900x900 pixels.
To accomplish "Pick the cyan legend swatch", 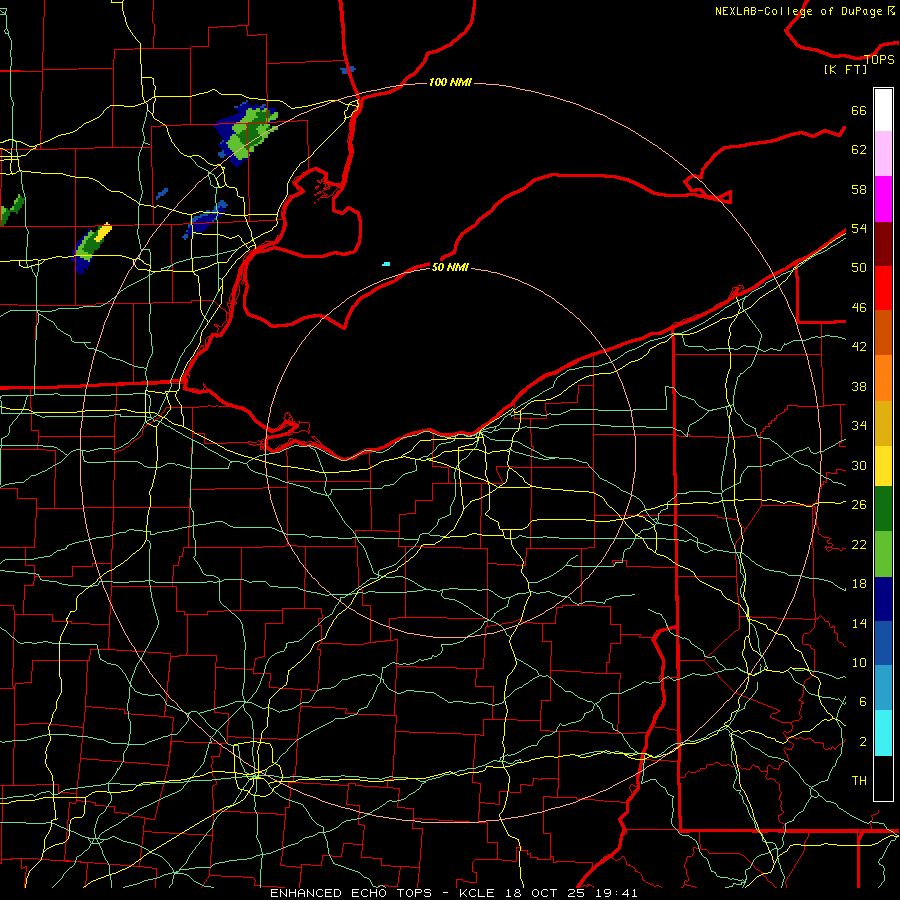I will tap(883, 732).
